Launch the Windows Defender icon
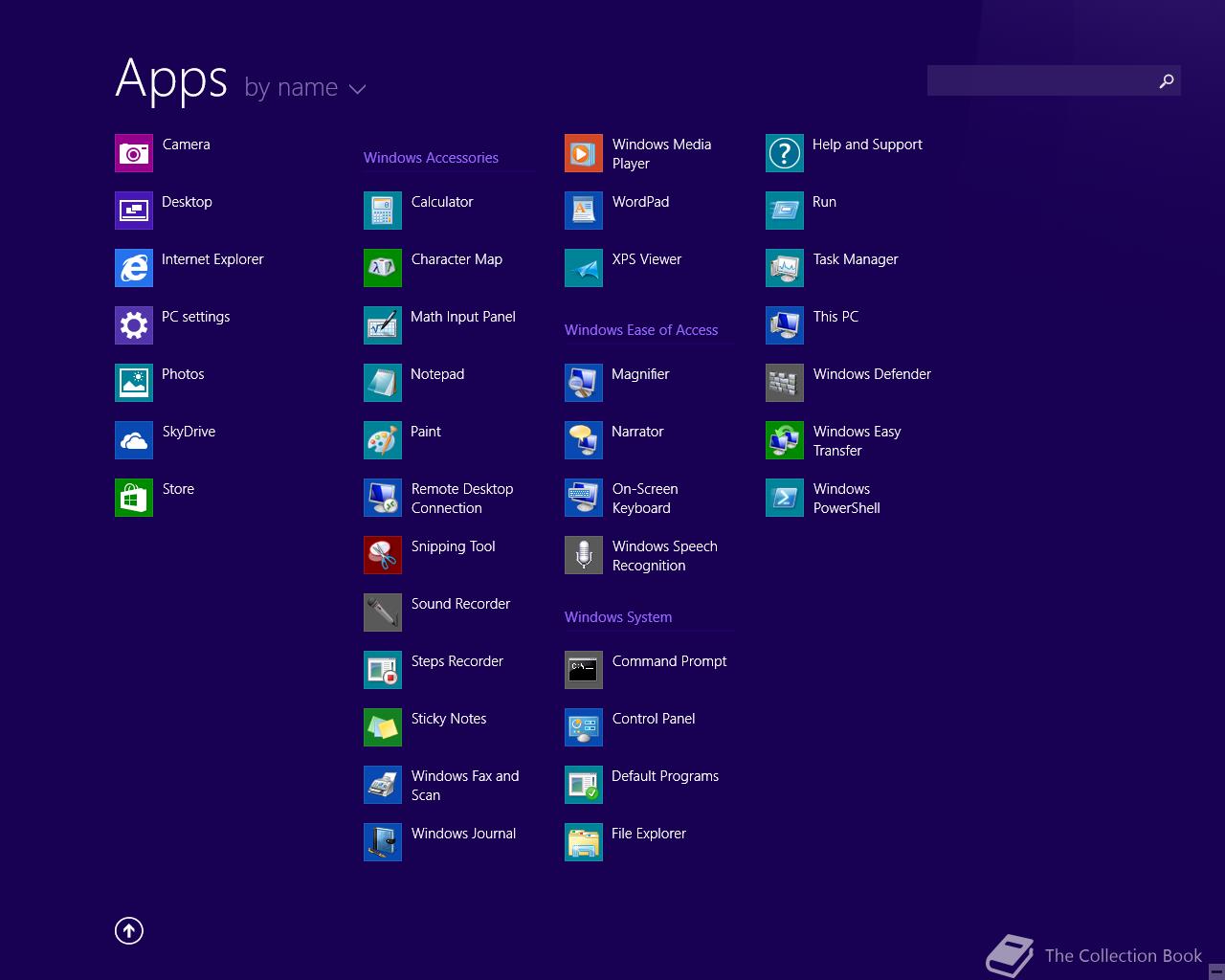Screen dimensions: 1225x980 (785, 383)
